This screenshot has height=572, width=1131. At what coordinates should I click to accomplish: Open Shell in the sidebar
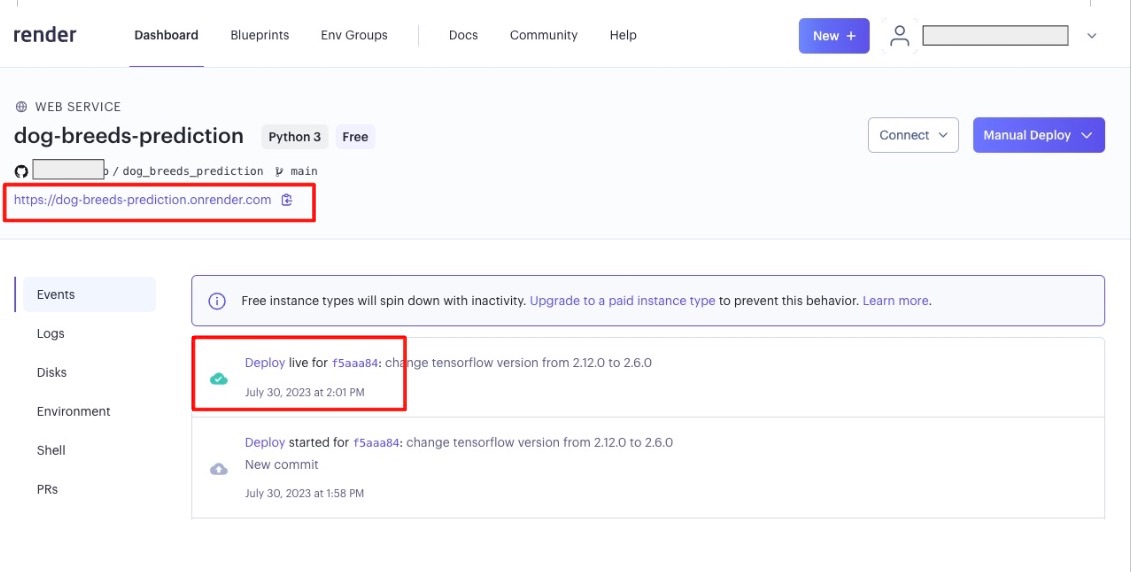click(x=51, y=450)
